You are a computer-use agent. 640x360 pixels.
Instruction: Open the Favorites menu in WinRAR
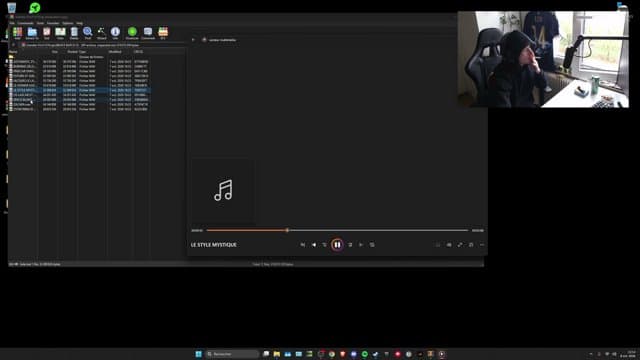coord(53,23)
